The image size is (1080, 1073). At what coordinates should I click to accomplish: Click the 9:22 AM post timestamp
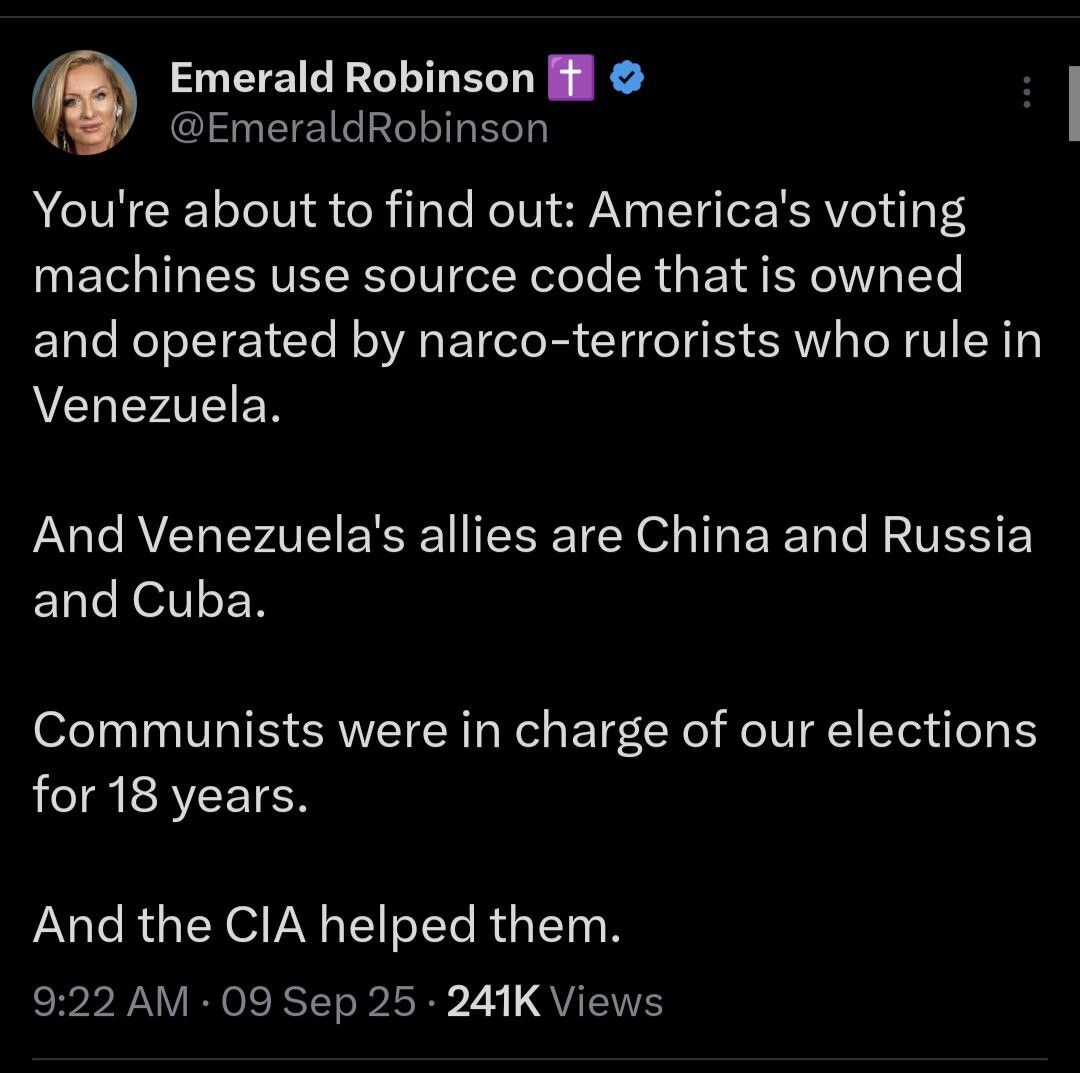pyautogui.click(x=110, y=1001)
